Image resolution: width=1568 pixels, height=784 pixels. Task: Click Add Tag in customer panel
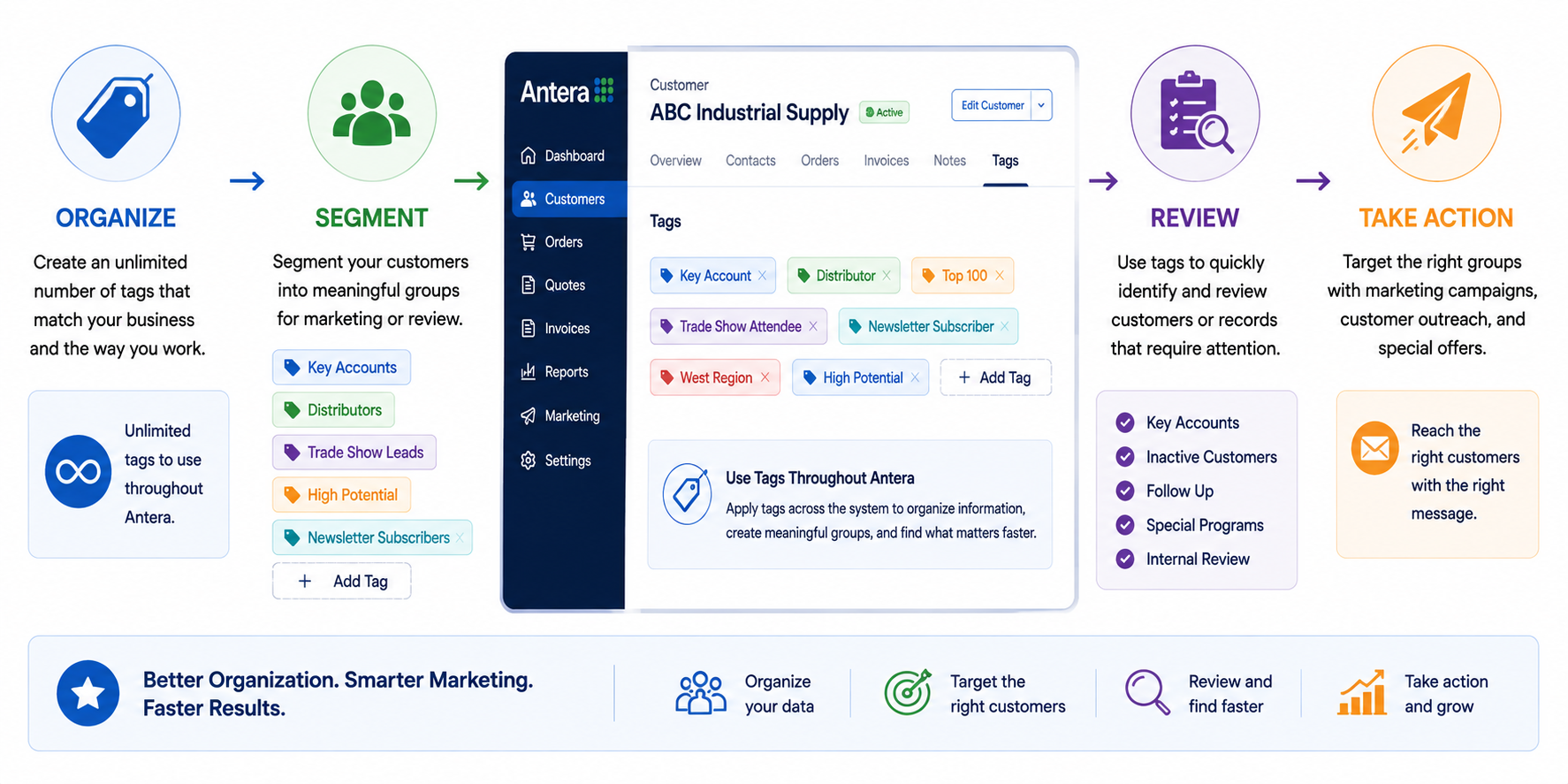tap(995, 377)
